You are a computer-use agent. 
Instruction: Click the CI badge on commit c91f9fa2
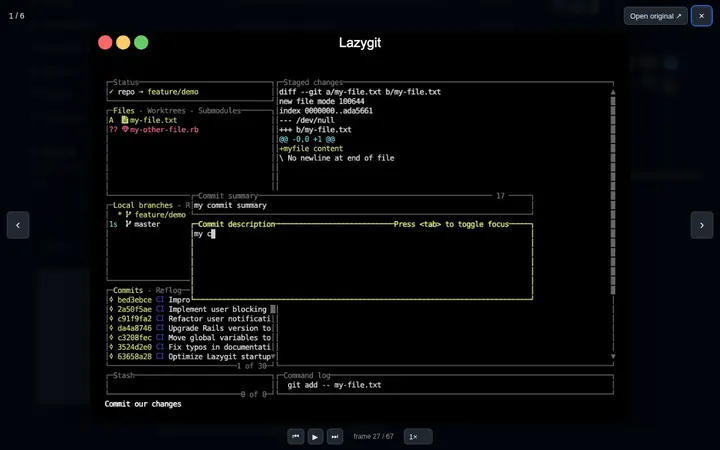click(x=160, y=319)
